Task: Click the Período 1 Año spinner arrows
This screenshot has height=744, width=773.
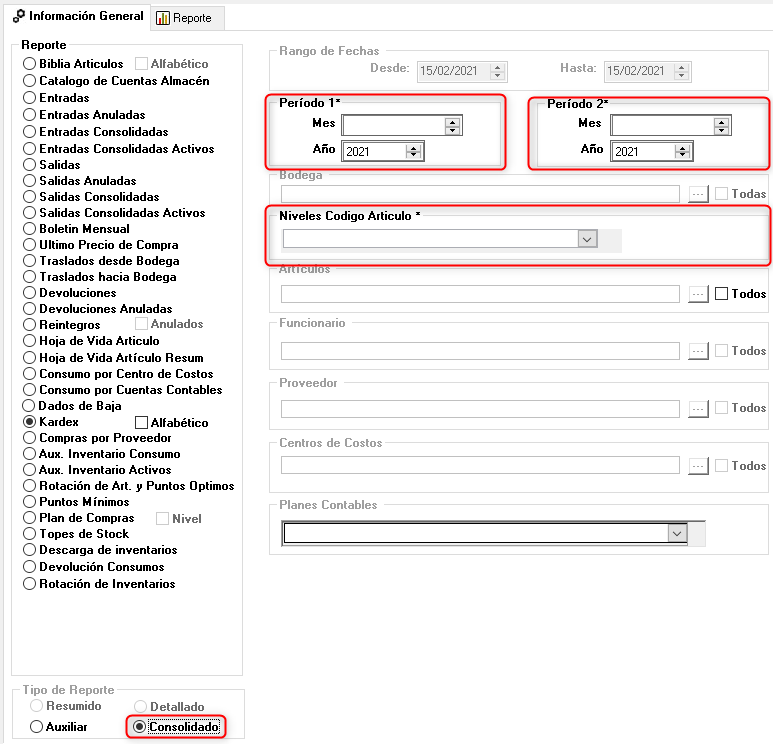Action: coord(413,152)
